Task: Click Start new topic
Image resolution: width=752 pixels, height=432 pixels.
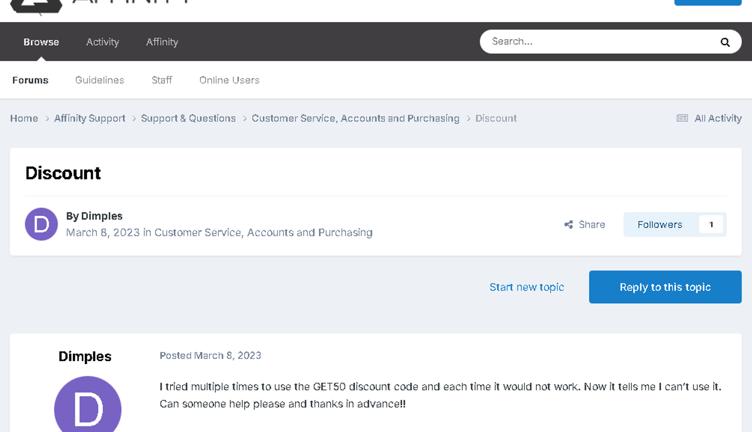Action: coord(527,287)
